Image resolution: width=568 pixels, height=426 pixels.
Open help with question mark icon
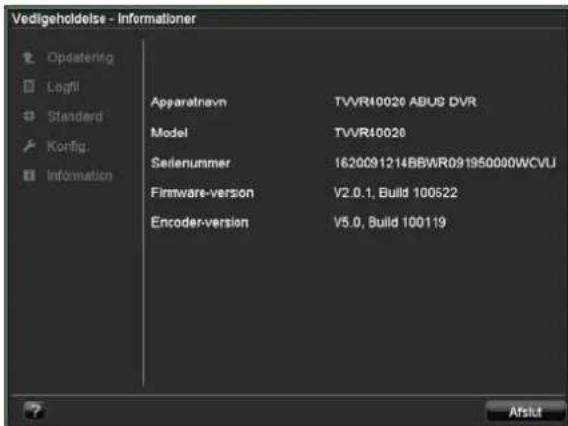[34, 411]
